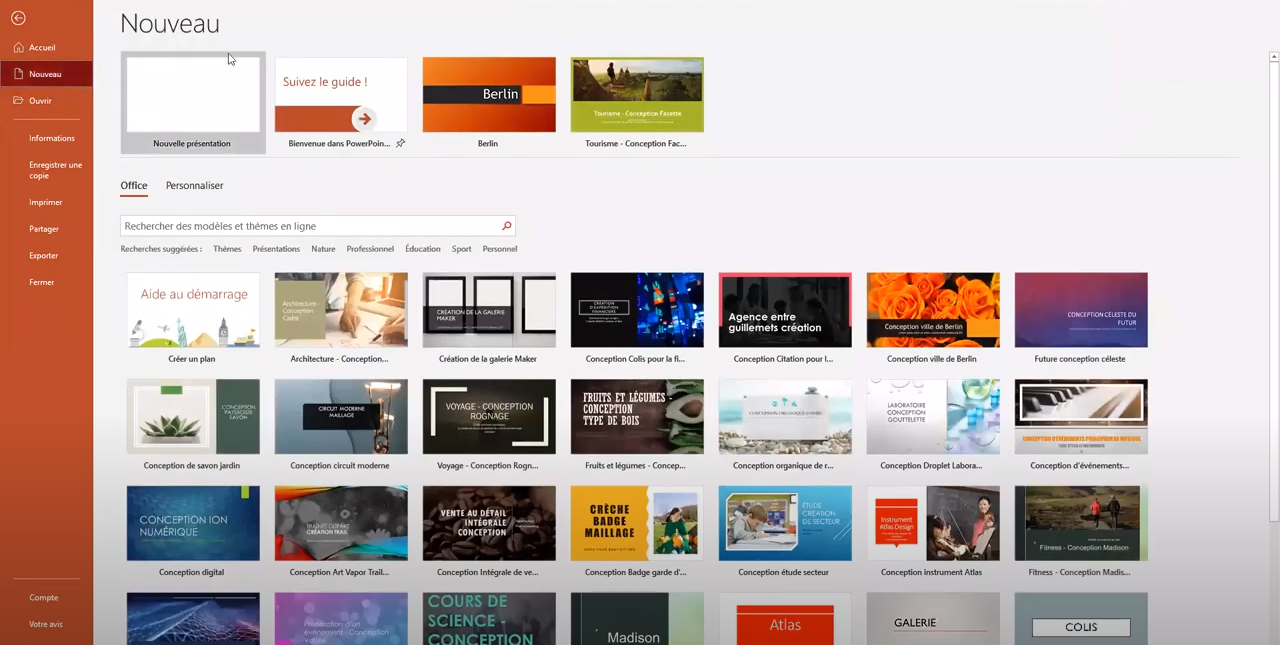This screenshot has width=1280, height=645.
Task: Click the Accueil home icon
Action: point(19,47)
